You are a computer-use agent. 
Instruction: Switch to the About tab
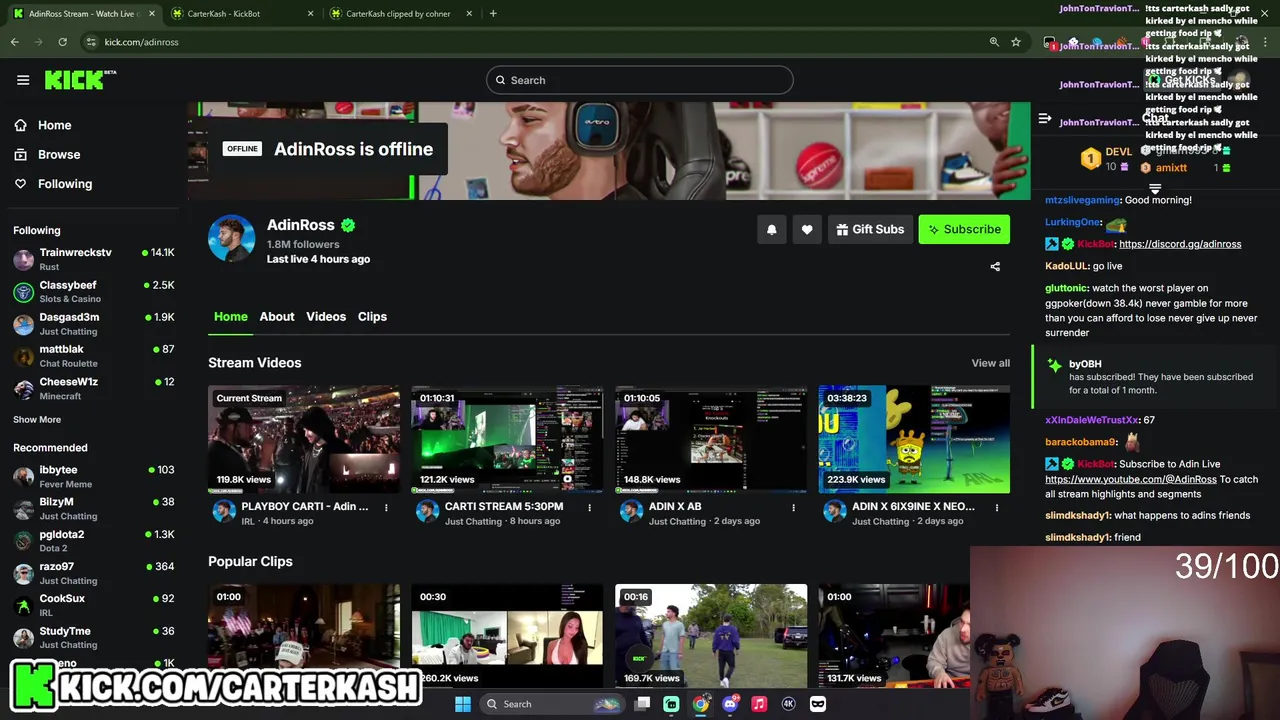[x=277, y=316]
